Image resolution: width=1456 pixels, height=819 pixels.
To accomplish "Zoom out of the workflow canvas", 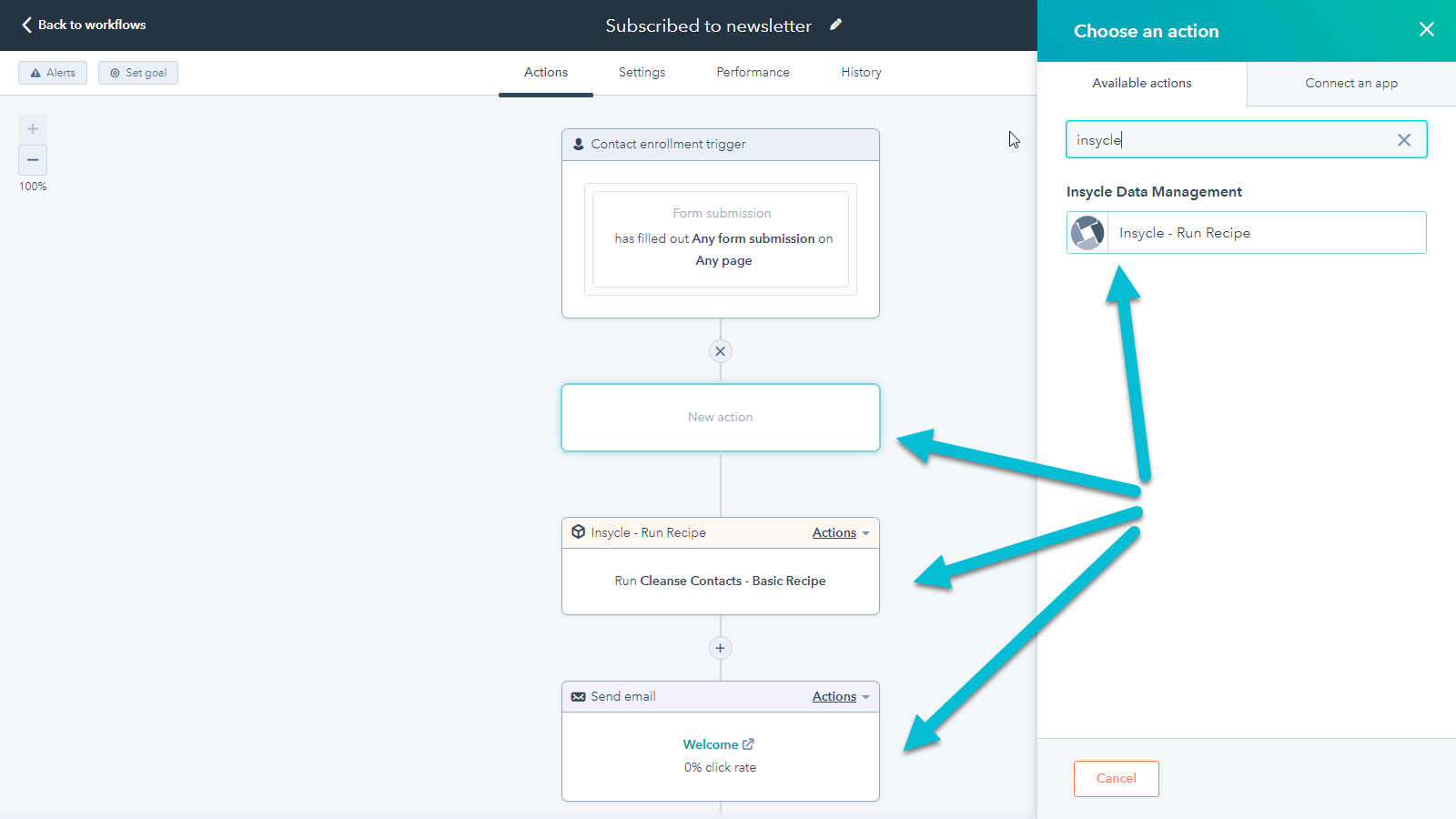I will pyautogui.click(x=32, y=160).
